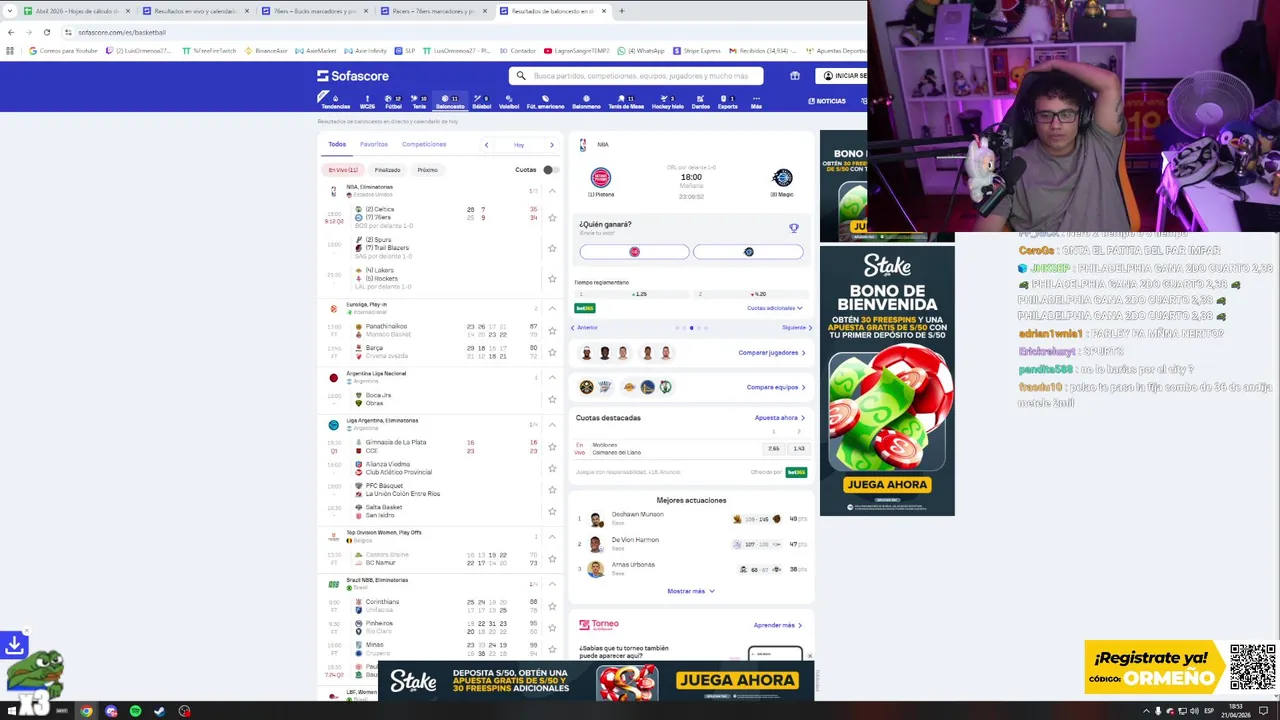Open the NOTICIAS link in header
The width and height of the screenshot is (1280, 720).
(x=827, y=101)
